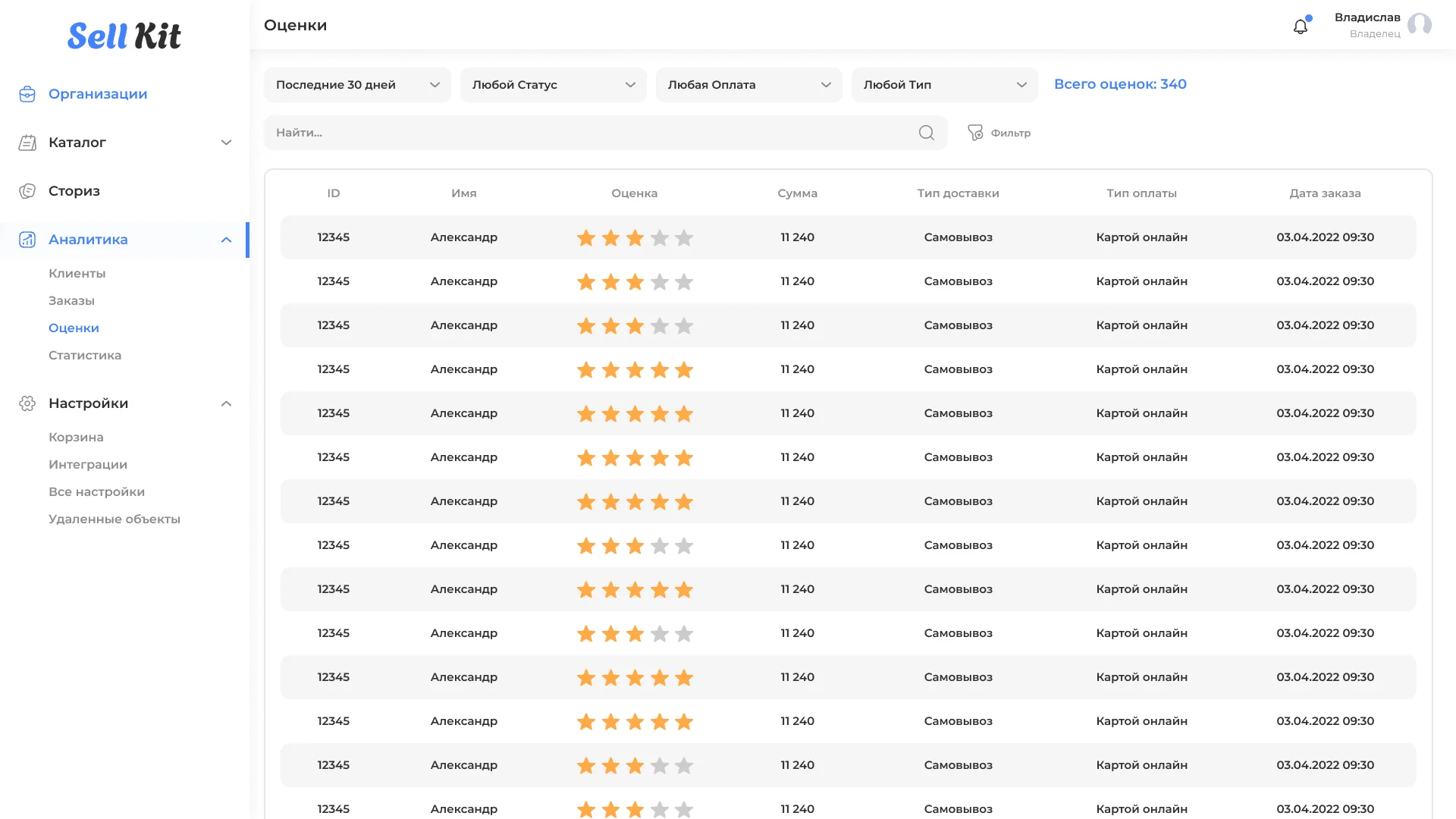Click the Настройки gear icon
Image resolution: width=1456 pixels, height=819 pixels.
[x=27, y=403]
